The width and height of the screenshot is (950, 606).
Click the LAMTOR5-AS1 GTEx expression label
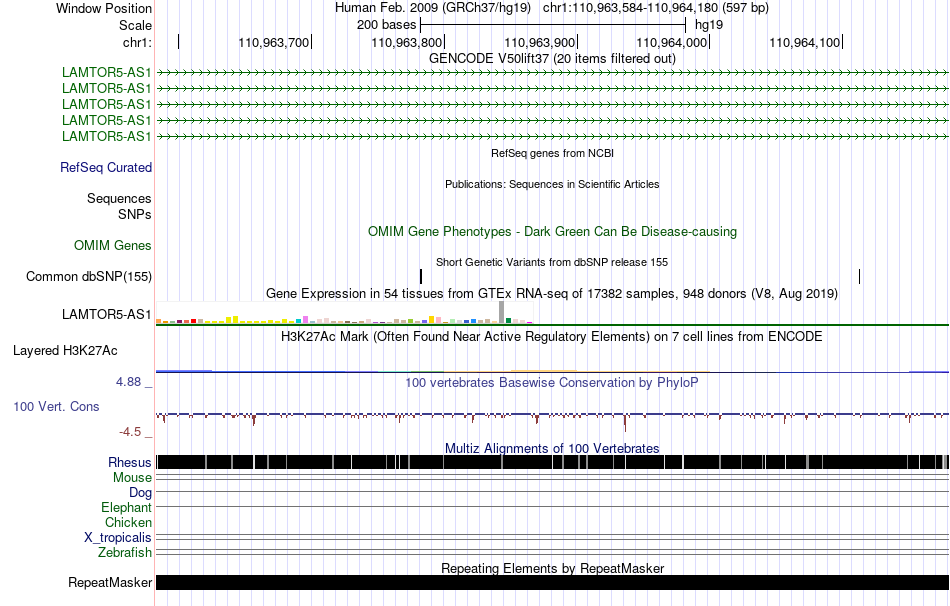click(106, 314)
